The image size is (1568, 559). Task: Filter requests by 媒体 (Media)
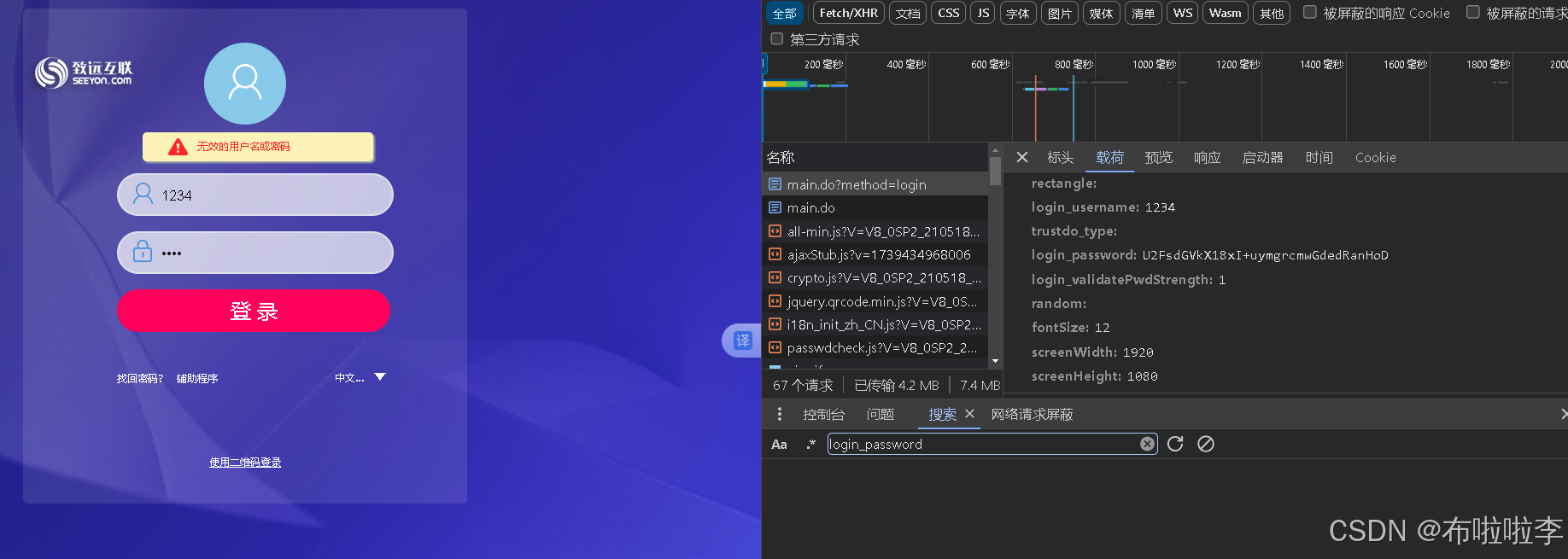tap(1101, 13)
